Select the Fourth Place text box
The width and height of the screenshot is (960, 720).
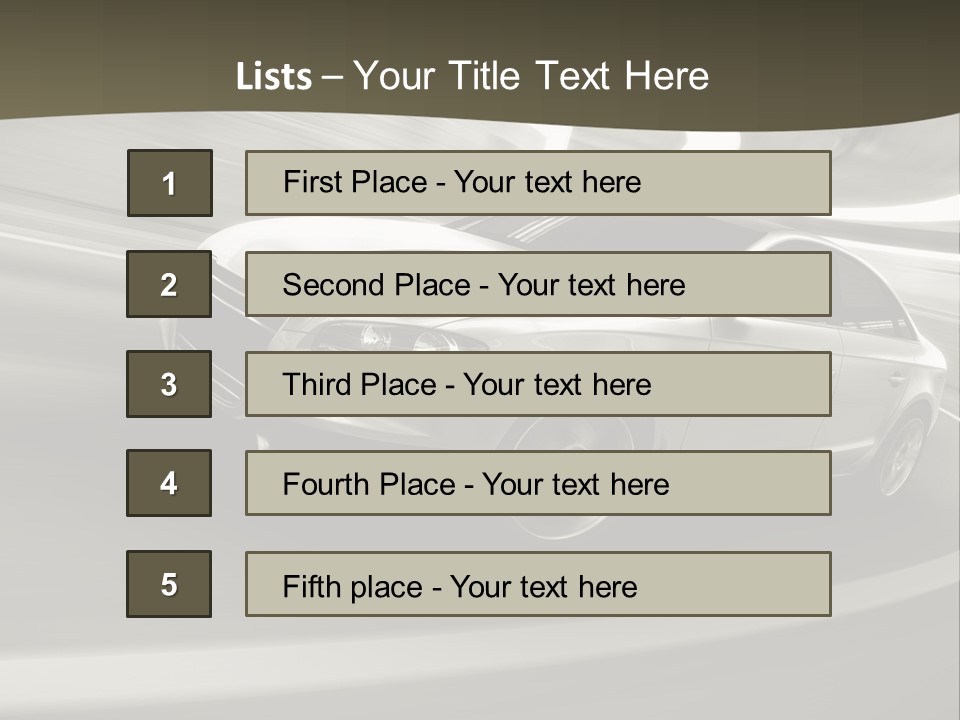click(538, 483)
